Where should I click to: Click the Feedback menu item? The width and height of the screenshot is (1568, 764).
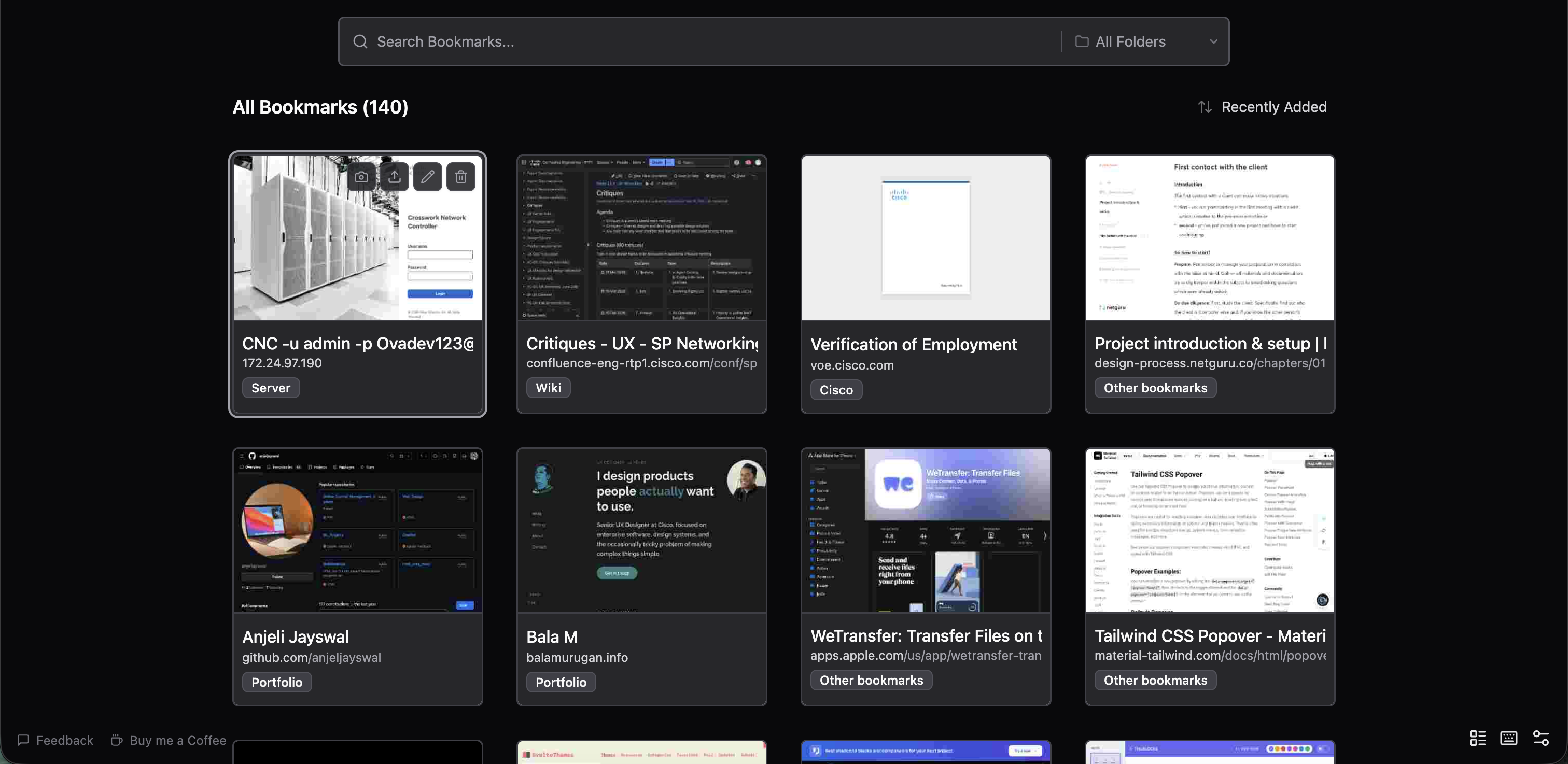[x=55, y=740]
